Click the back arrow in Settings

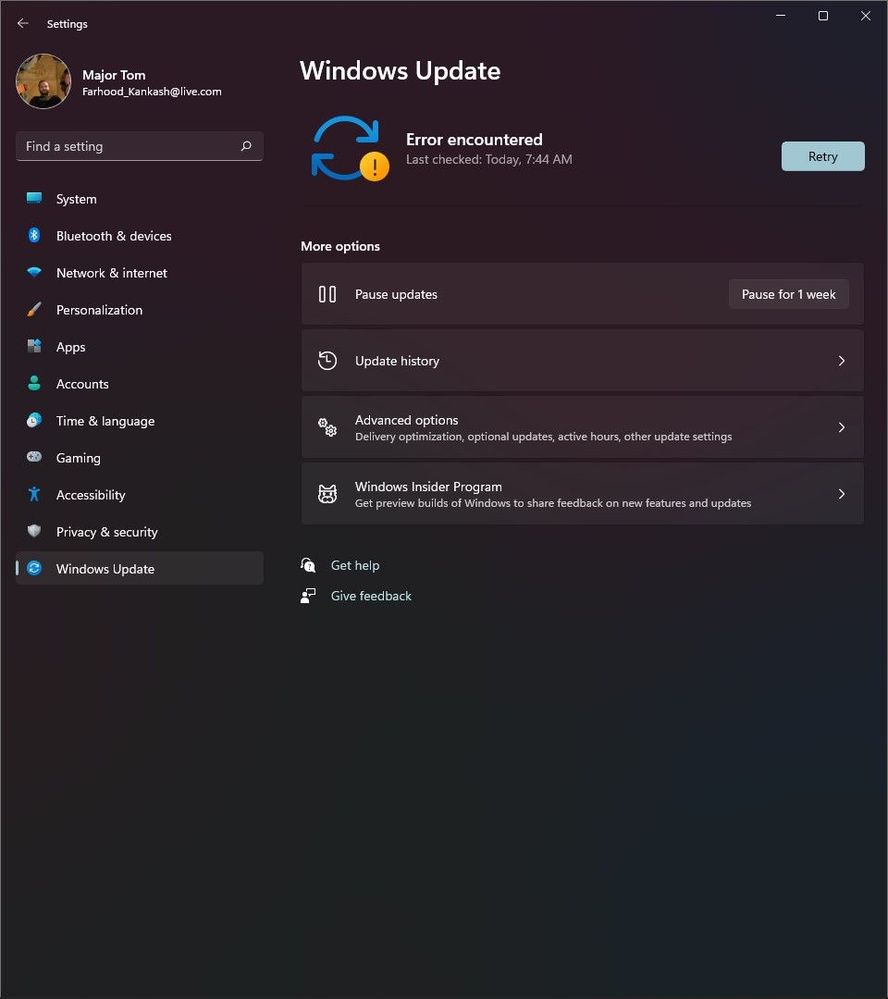22,22
